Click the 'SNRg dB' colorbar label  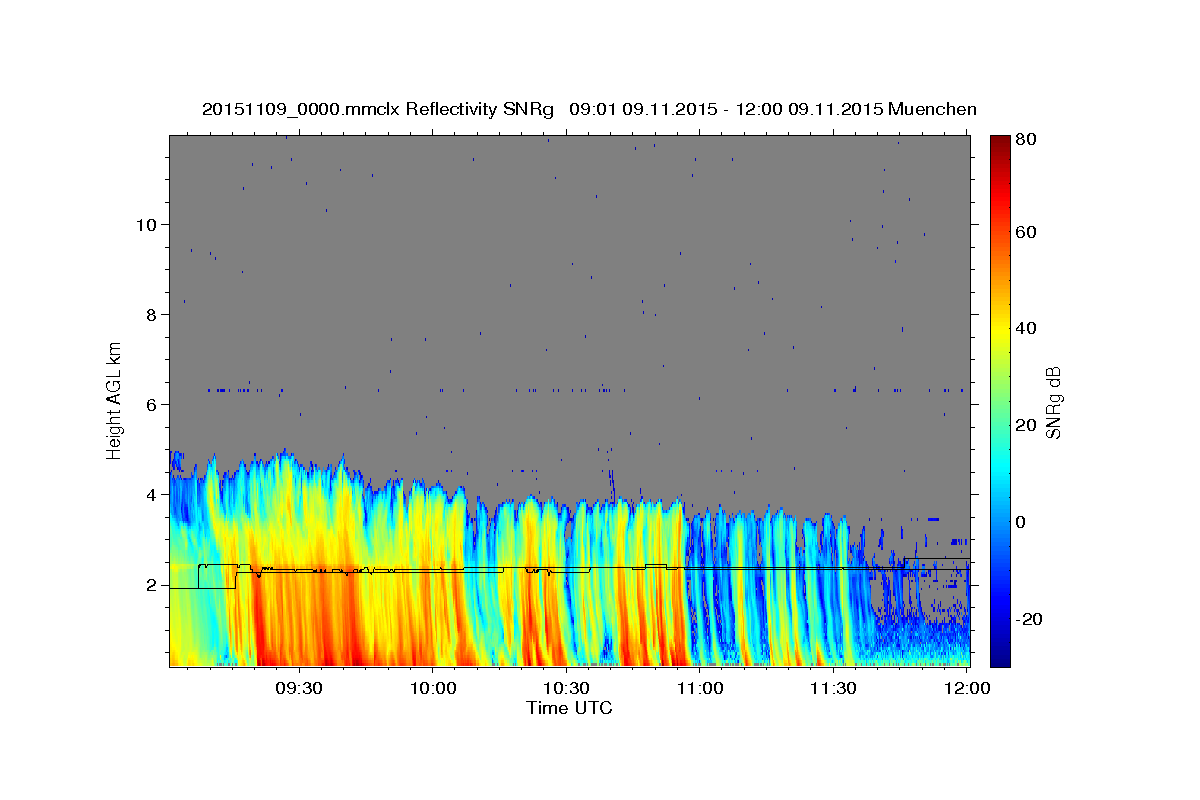tap(1054, 401)
